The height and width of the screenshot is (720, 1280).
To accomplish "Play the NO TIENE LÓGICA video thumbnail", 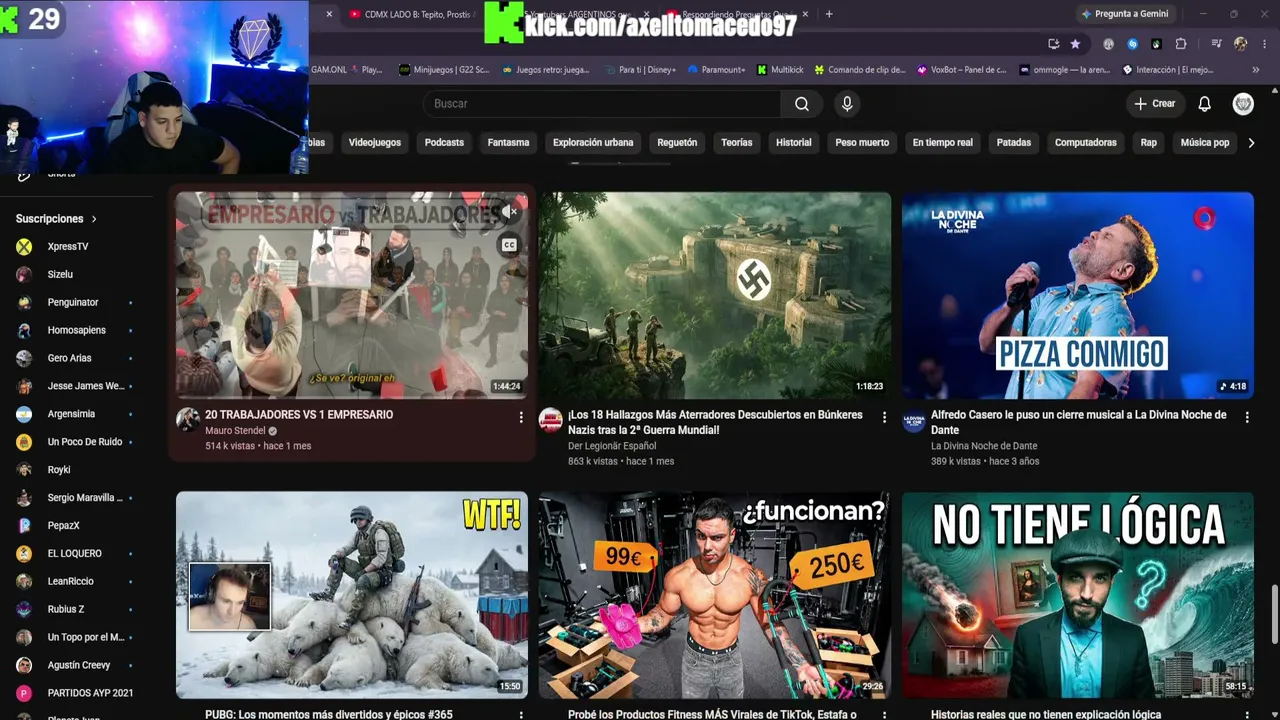I will 1078,595.
